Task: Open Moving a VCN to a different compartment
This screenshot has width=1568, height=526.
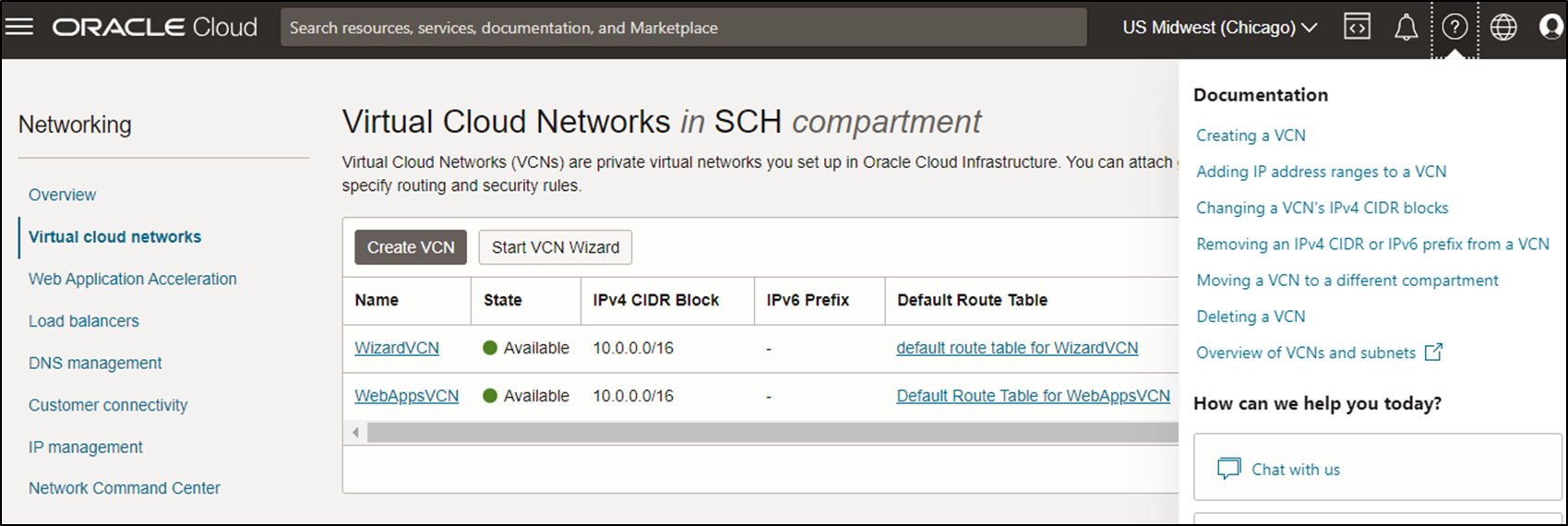Action: click(x=1347, y=280)
